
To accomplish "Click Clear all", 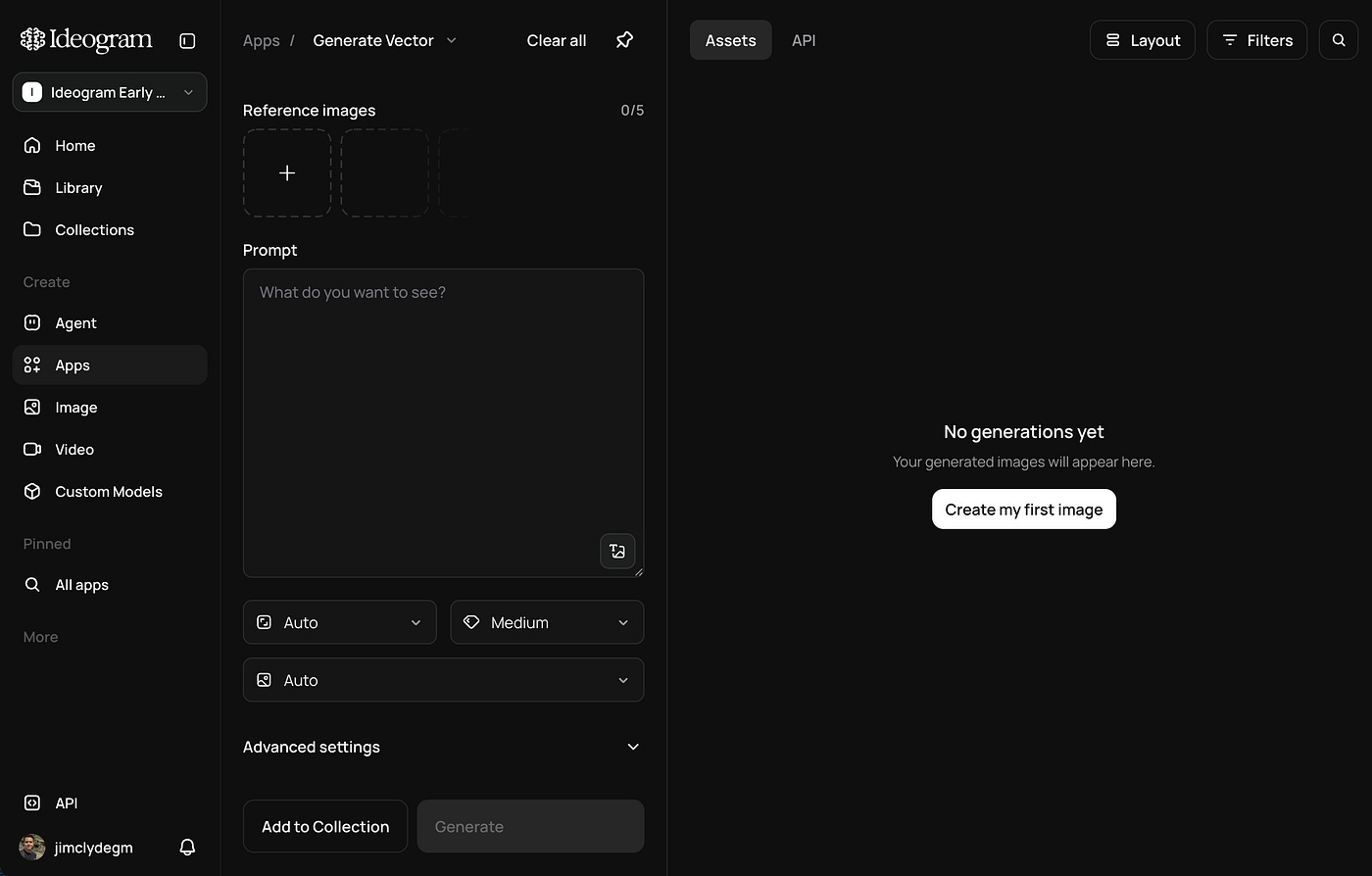I will tap(557, 40).
